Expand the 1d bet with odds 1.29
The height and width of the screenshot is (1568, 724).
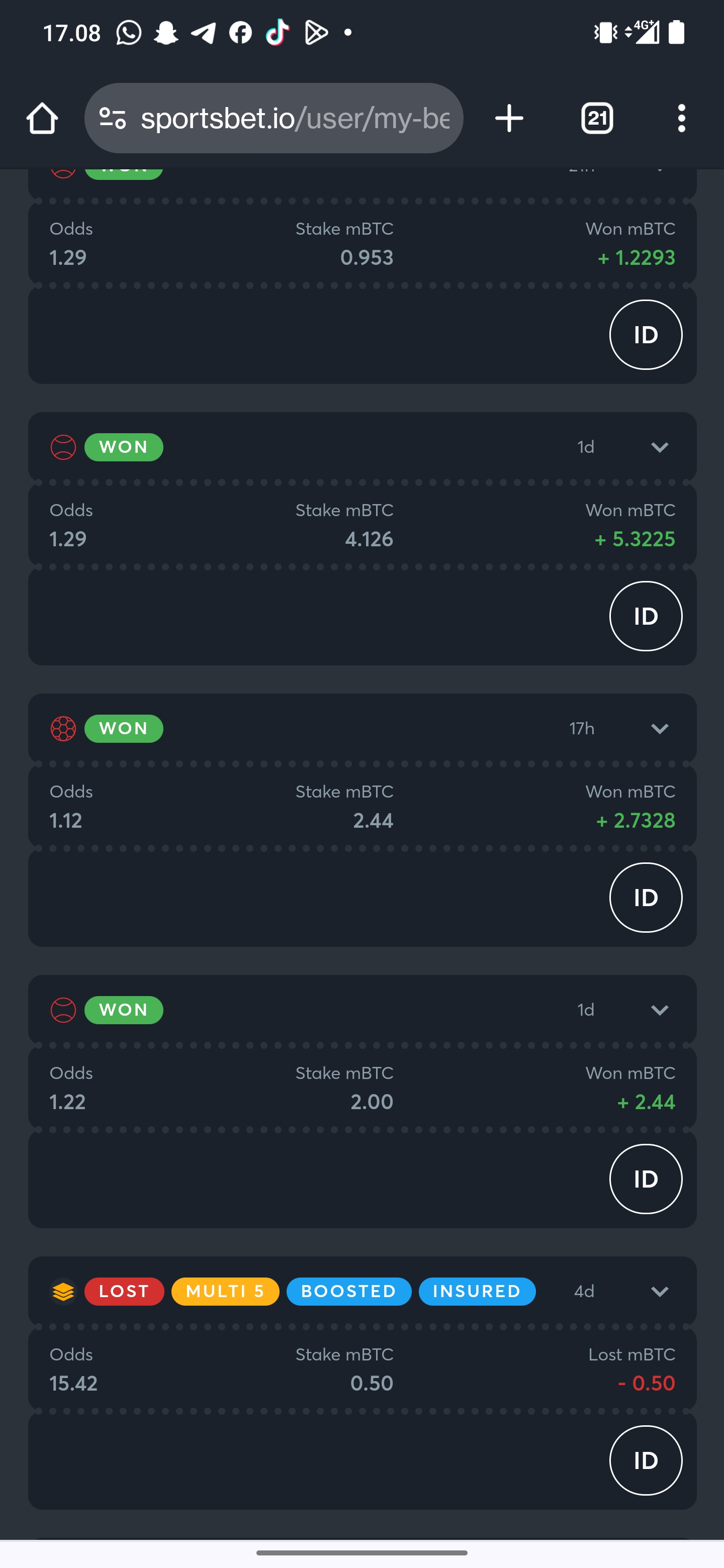660,447
